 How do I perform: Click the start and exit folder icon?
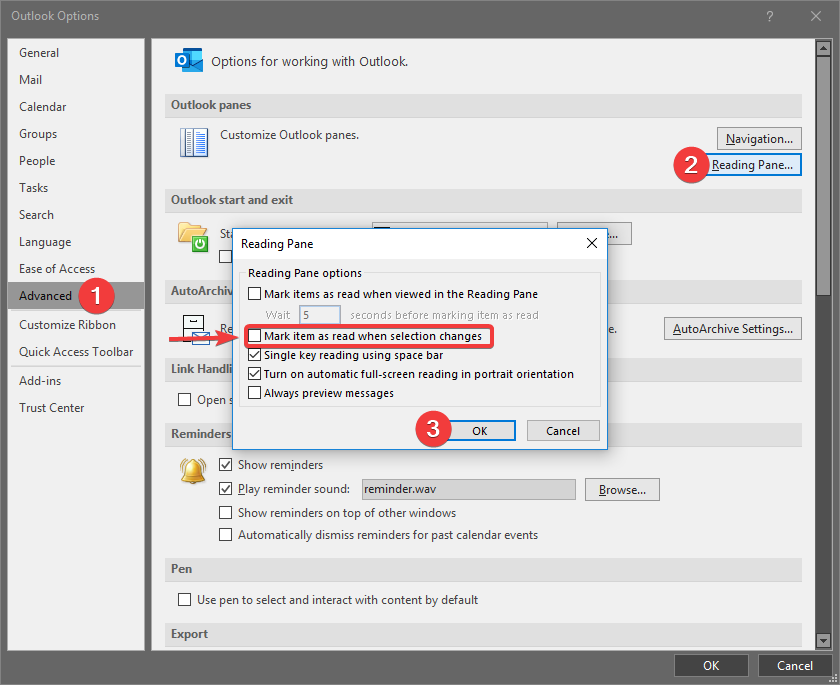coord(193,237)
